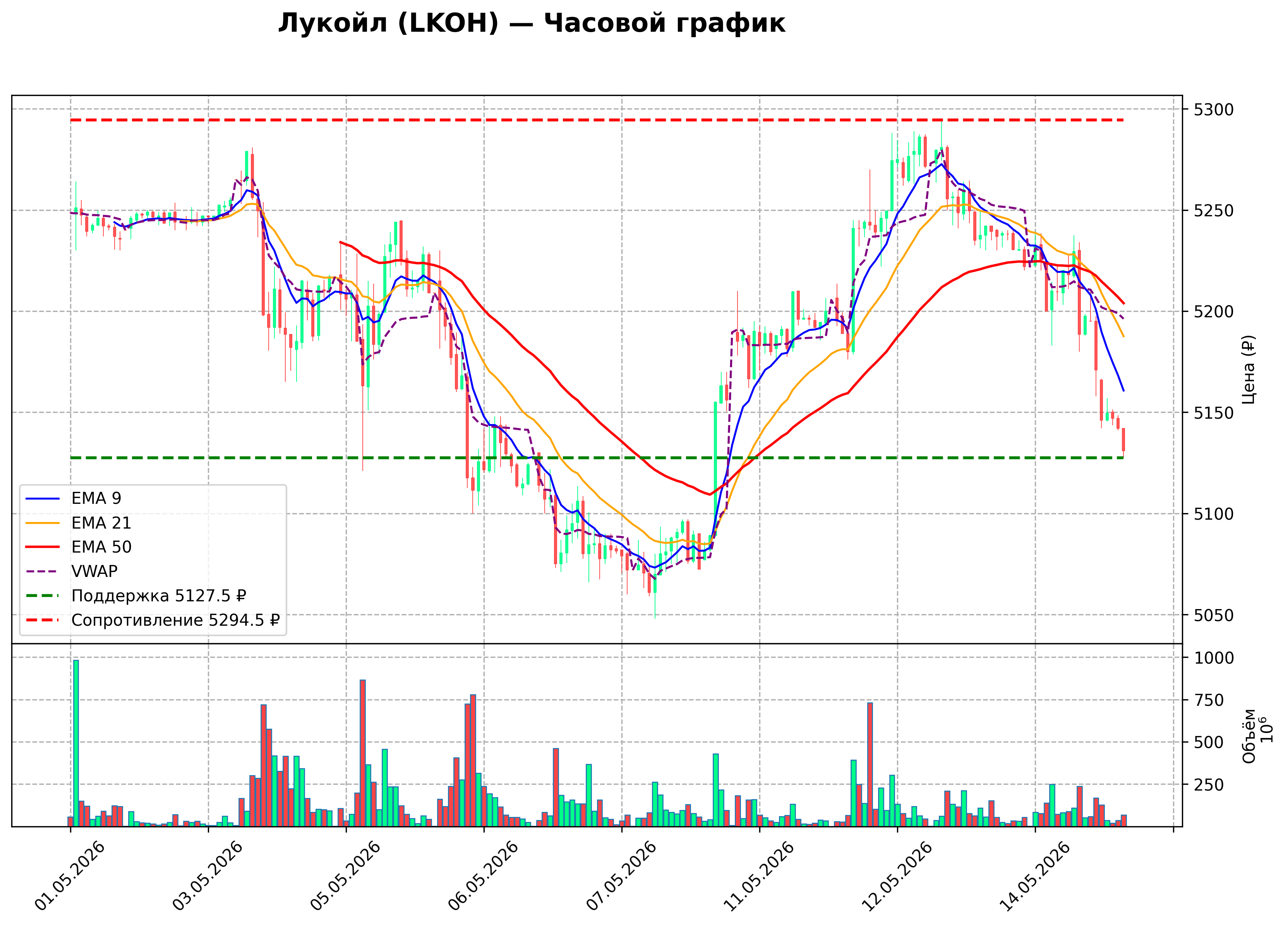Click the chart title "Лукойл (LKOH) — Часовой график"
Viewport: 1288px width, 926px height.
pyautogui.click(x=532, y=23)
